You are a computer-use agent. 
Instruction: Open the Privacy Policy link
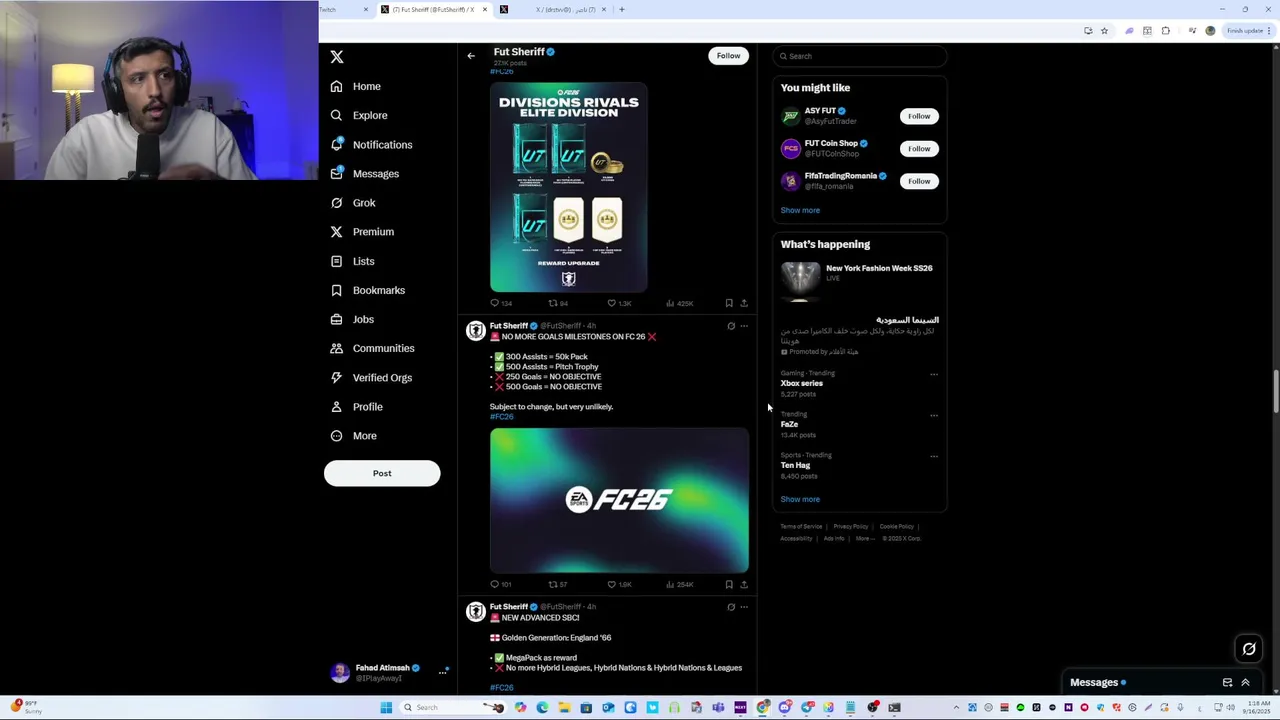click(x=851, y=526)
